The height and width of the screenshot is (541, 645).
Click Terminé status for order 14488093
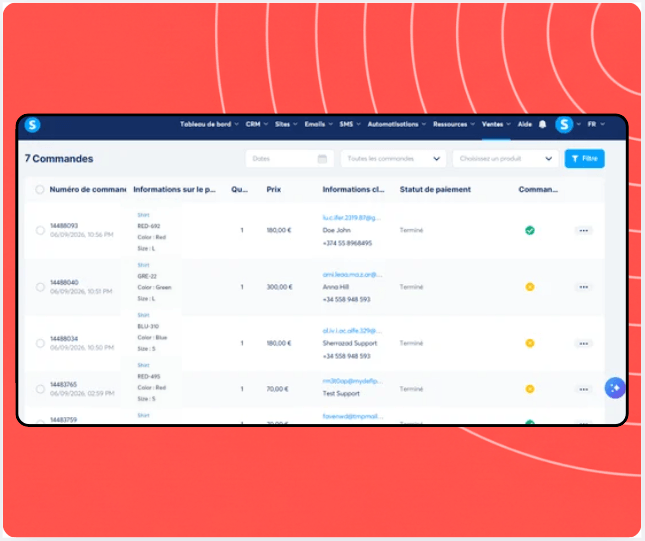pyautogui.click(x=411, y=230)
